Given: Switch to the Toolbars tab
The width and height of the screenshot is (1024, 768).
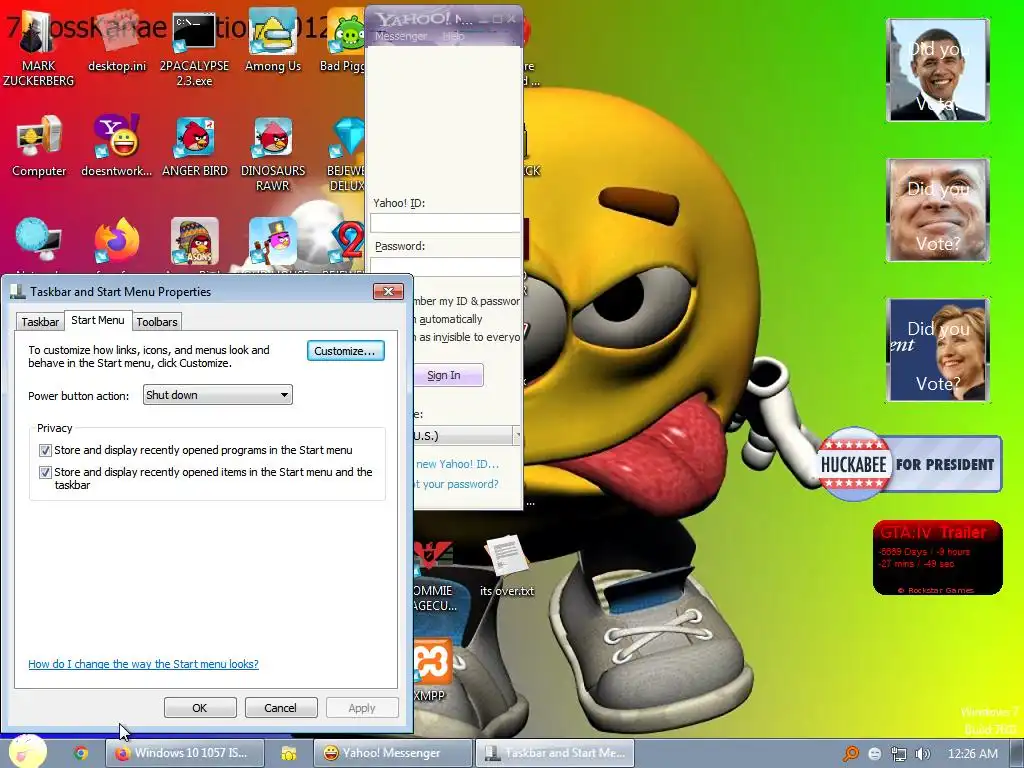Looking at the screenshot, I should pos(157,321).
